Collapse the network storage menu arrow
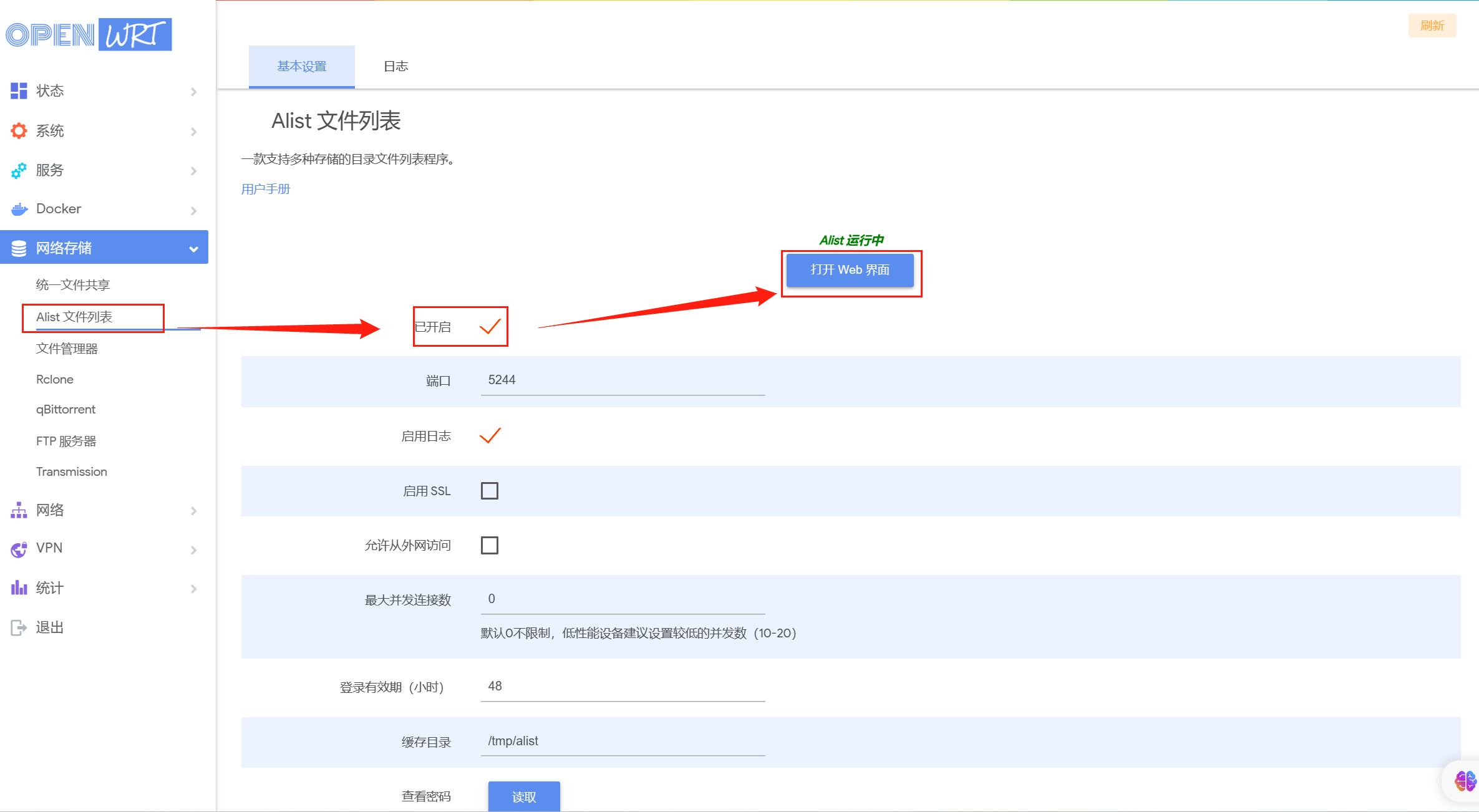Screen dimensions: 1479x812 pos(193,249)
